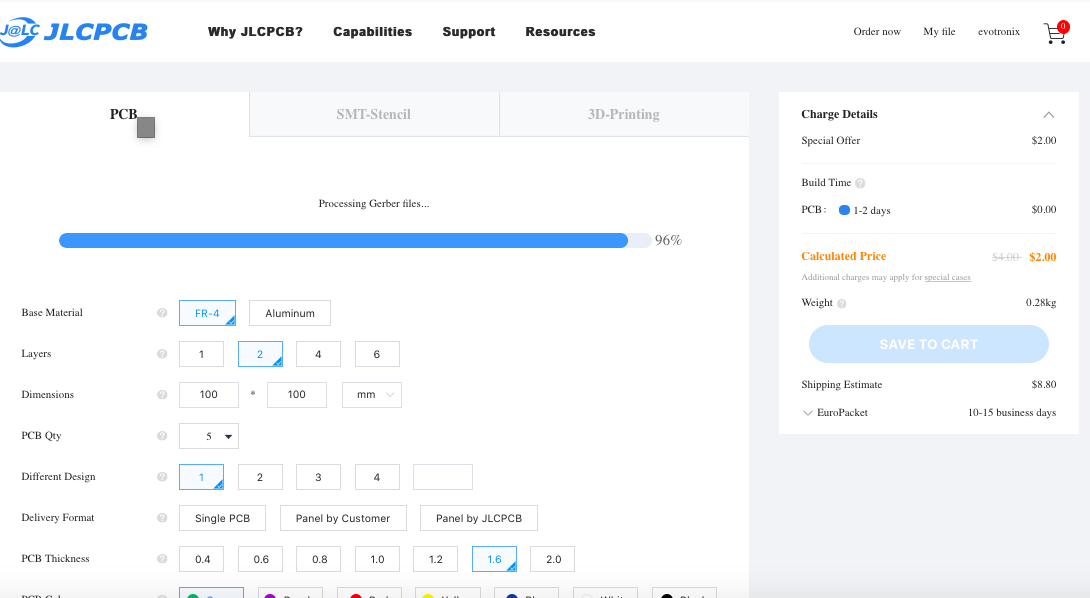1090x598 pixels.
Task: Click help icon next to Delivery Format
Action: pyautogui.click(x=162, y=518)
